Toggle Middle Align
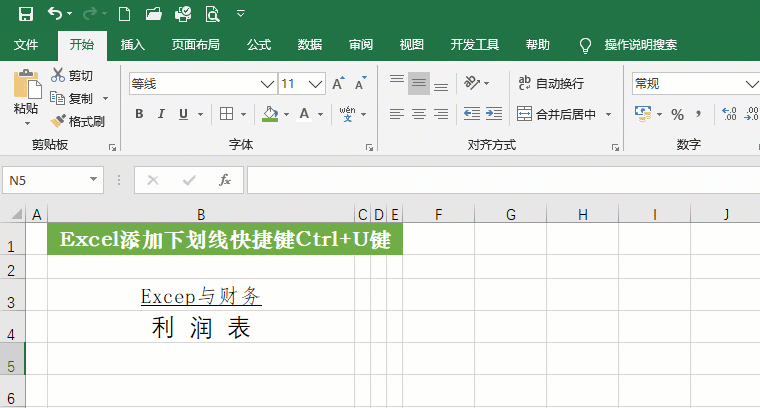Image resolution: width=760 pixels, height=408 pixels. tap(419, 84)
